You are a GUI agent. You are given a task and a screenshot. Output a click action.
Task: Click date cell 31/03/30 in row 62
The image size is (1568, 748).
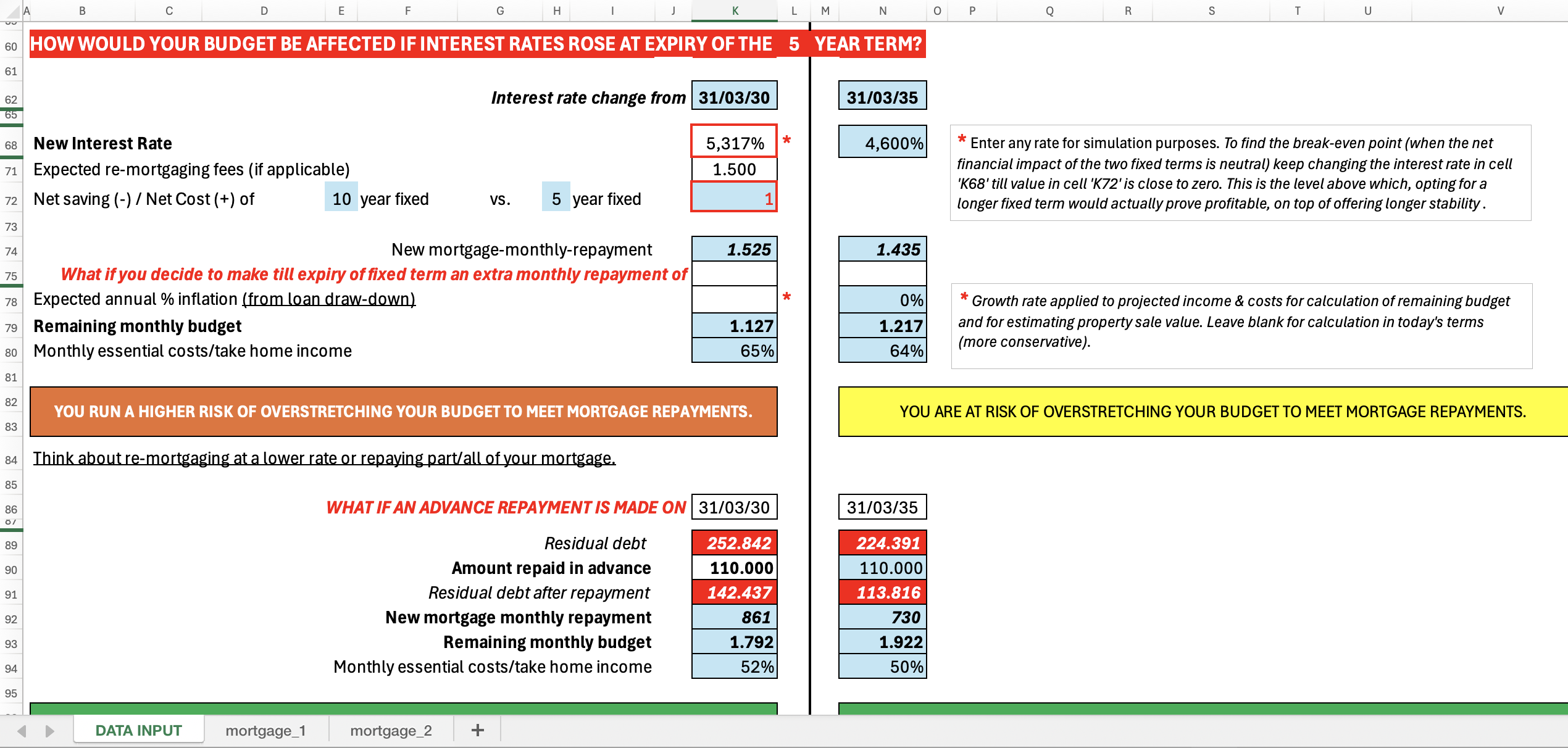734,96
